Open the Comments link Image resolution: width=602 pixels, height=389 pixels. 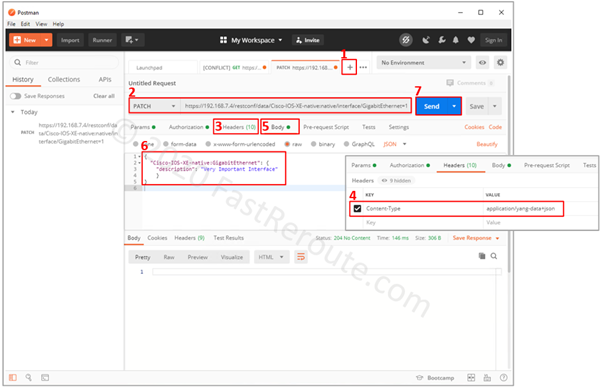[470, 83]
